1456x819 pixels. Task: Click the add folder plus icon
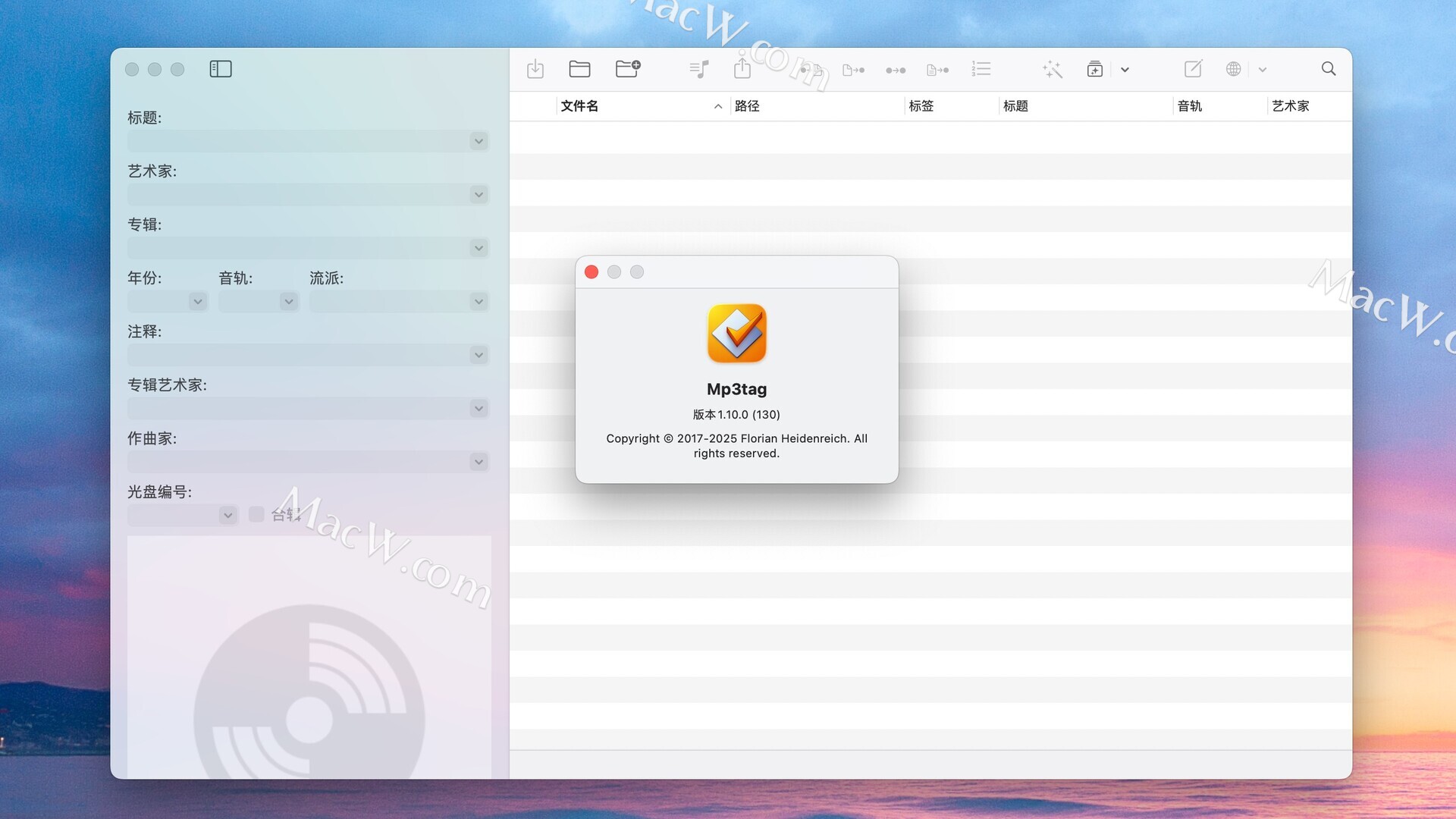pos(627,69)
